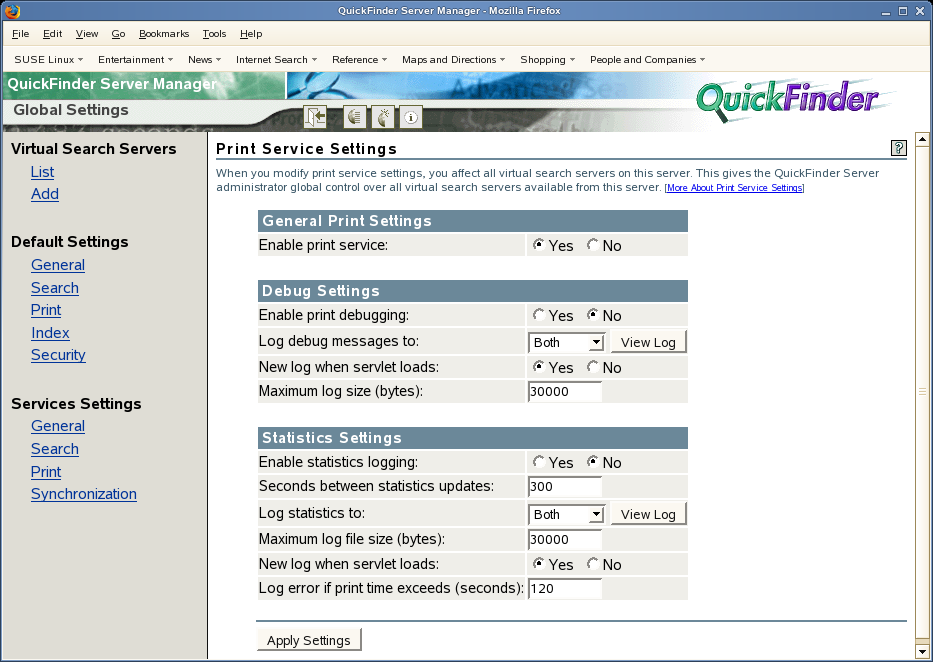Expand Shopping bookmark menu
This screenshot has width=933, height=662.
click(548, 59)
